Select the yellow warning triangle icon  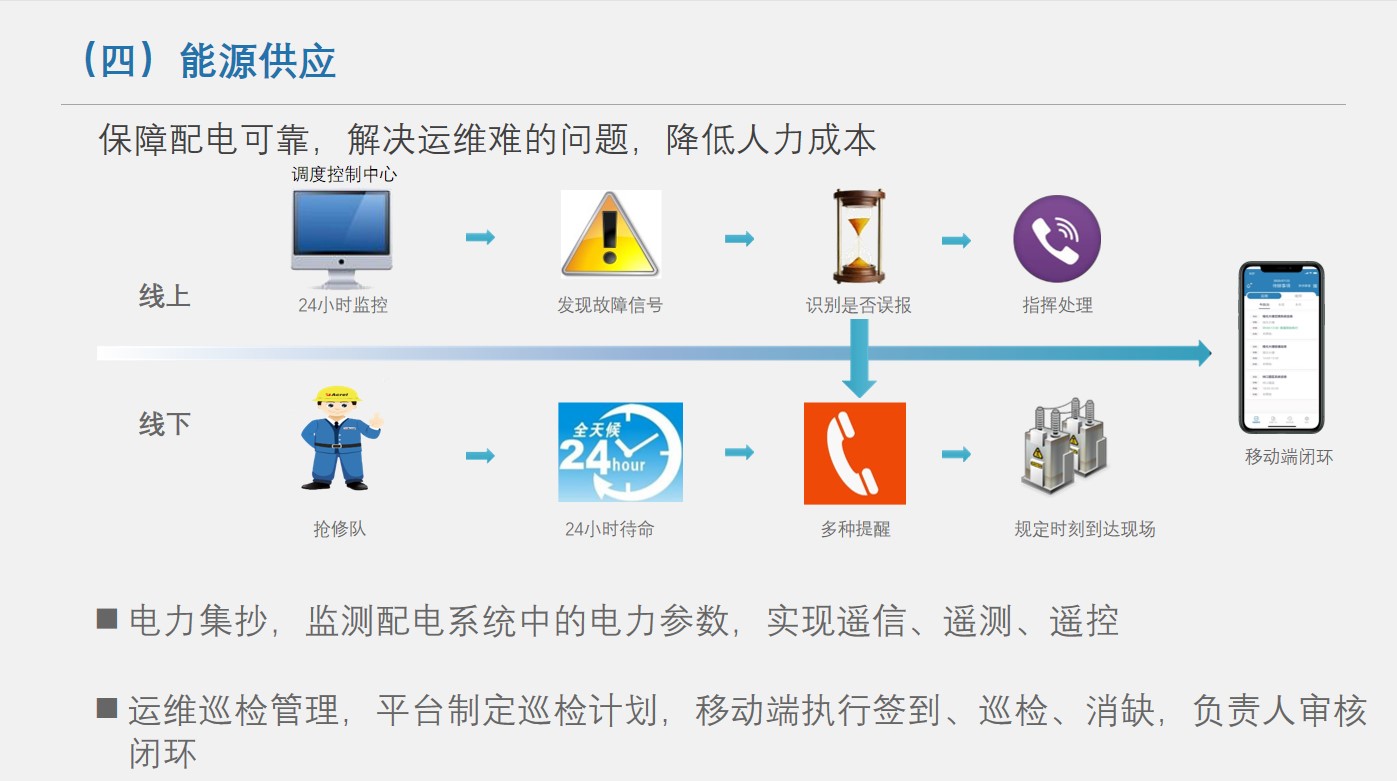(610, 234)
